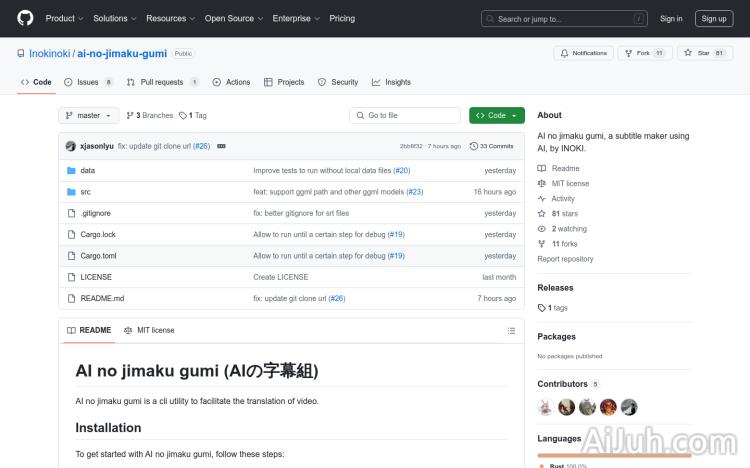Open the 1 tags link under Releases

[x=552, y=308]
